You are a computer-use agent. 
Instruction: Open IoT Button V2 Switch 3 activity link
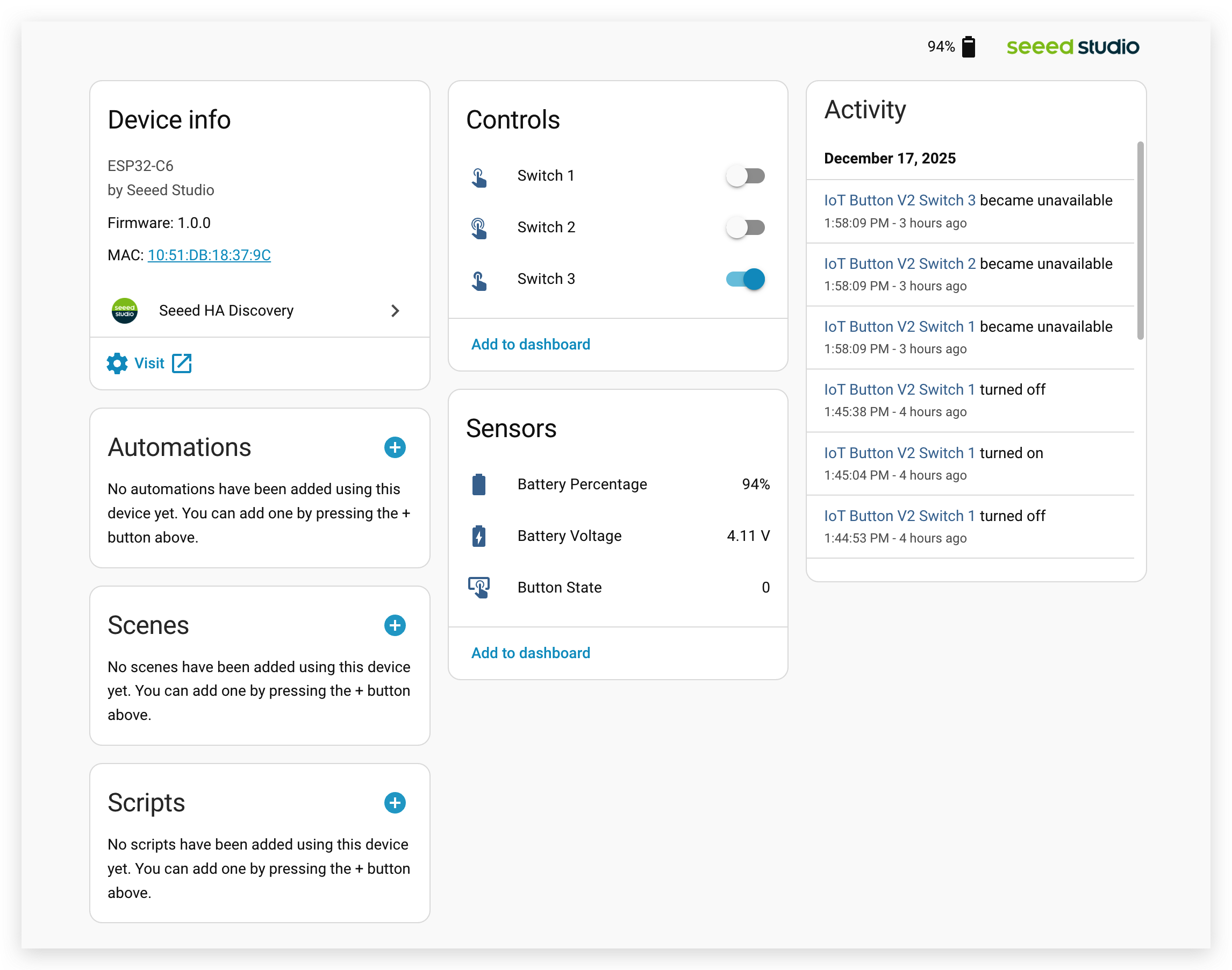click(x=899, y=201)
